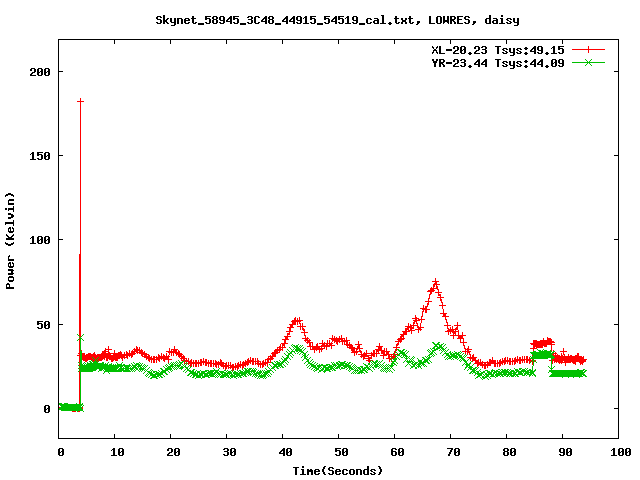Click the red curve peak near 67 seconds
This screenshot has height=480, width=640.
coord(436,282)
